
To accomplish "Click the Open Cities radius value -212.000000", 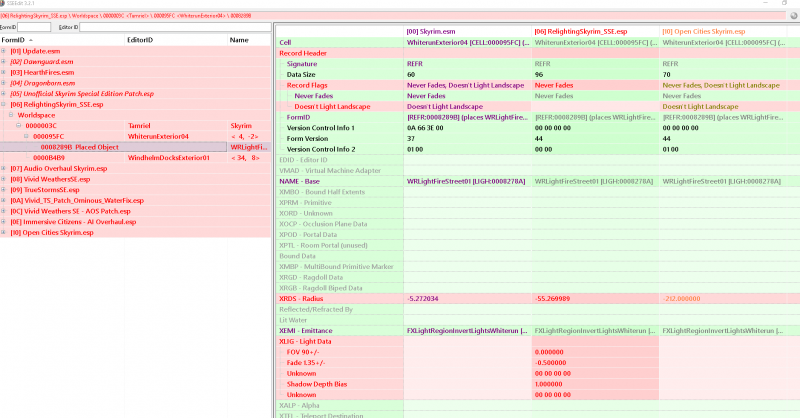I will click(x=681, y=299).
